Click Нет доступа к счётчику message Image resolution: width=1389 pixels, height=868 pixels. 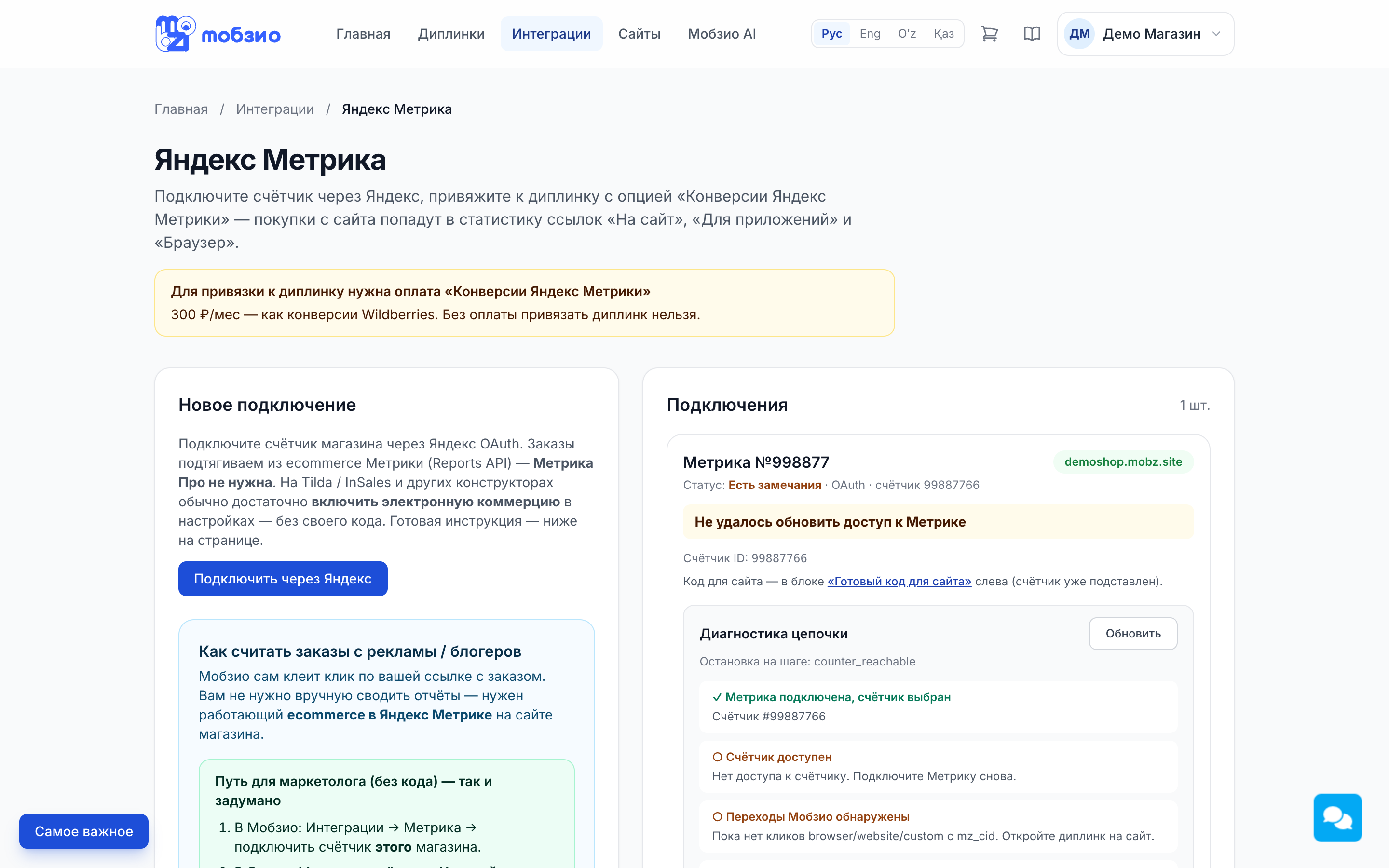pyautogui.click(x=864, y=776)
